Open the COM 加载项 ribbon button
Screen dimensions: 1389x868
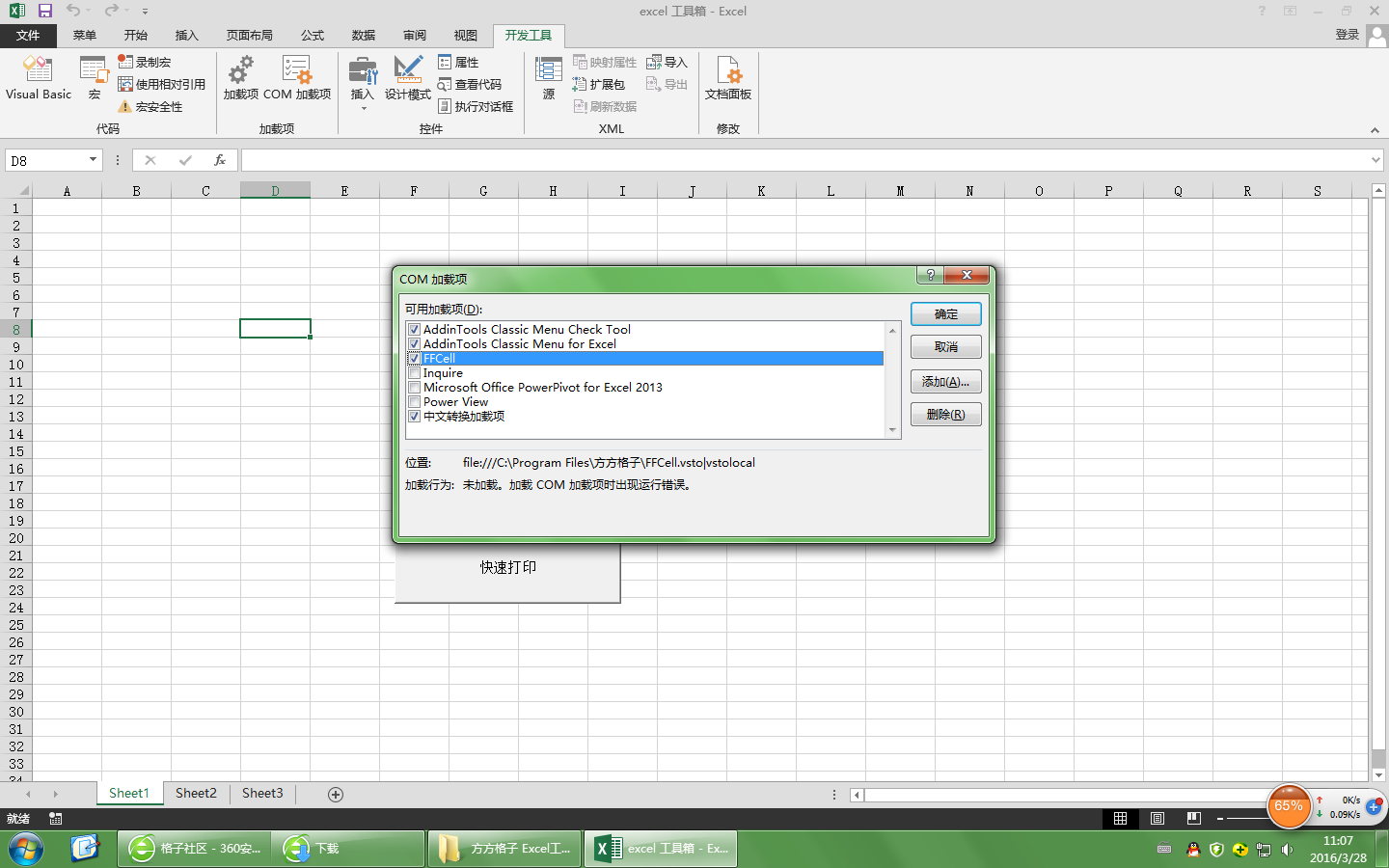pyautogui.click(x=296, y=78)
